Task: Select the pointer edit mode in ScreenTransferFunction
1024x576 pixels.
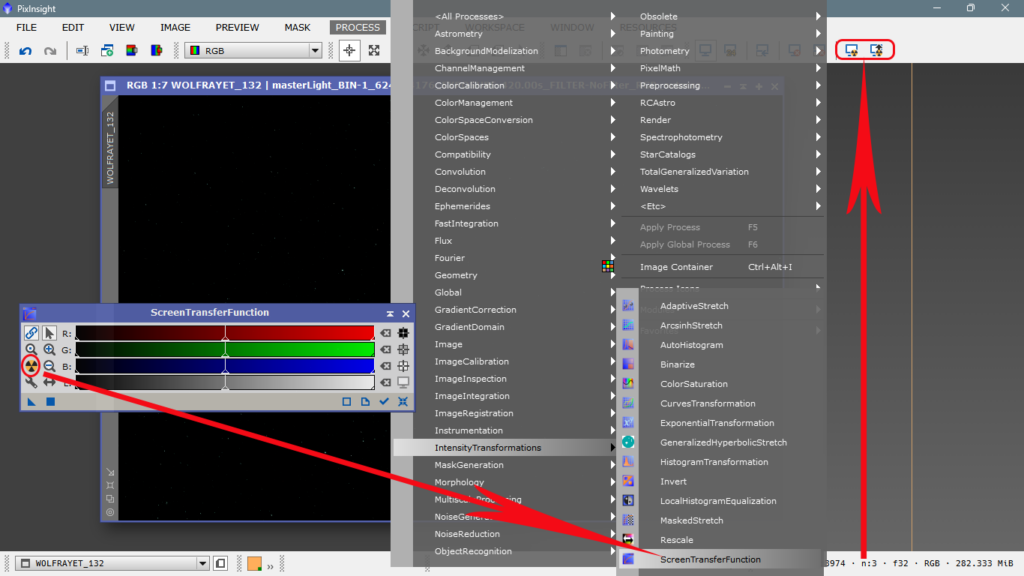Action: [x=49, y=333]
